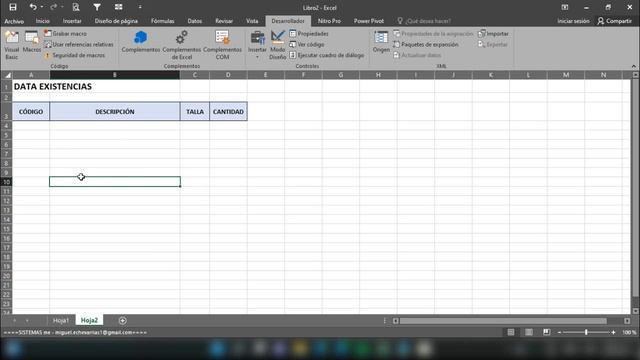
Task: Select column D header
Action: 228,75
